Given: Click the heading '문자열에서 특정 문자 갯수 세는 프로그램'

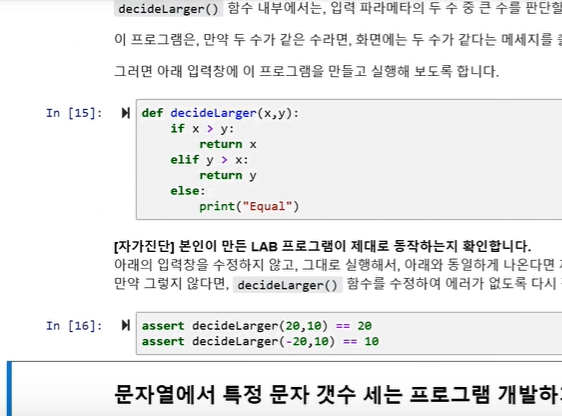Looking at the screenshot, I should (302, 394).
